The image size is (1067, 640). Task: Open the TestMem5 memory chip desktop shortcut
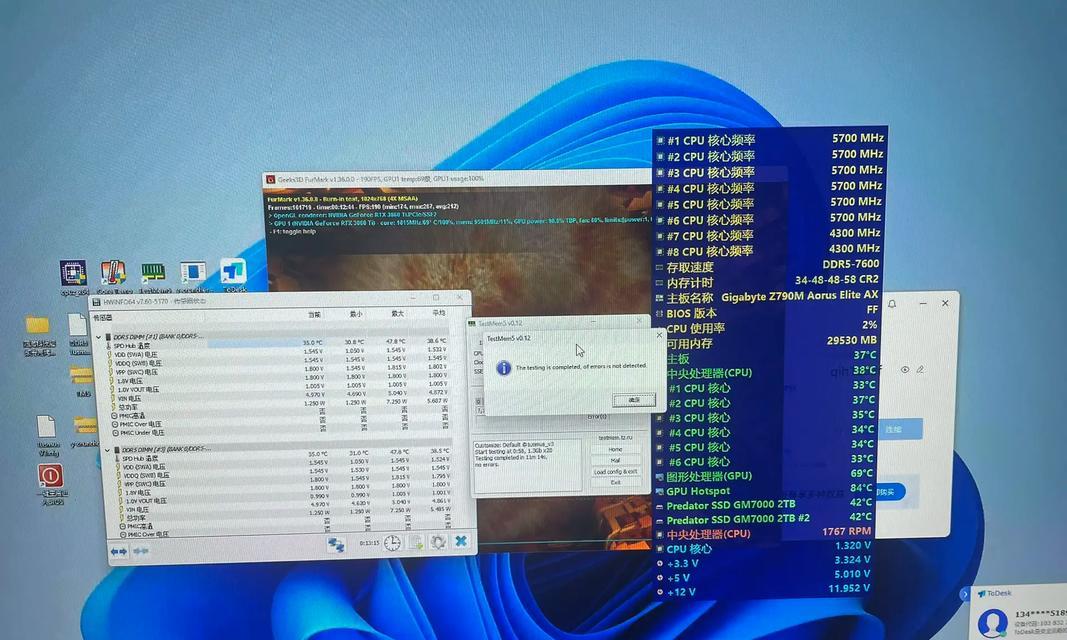point(153,273)
